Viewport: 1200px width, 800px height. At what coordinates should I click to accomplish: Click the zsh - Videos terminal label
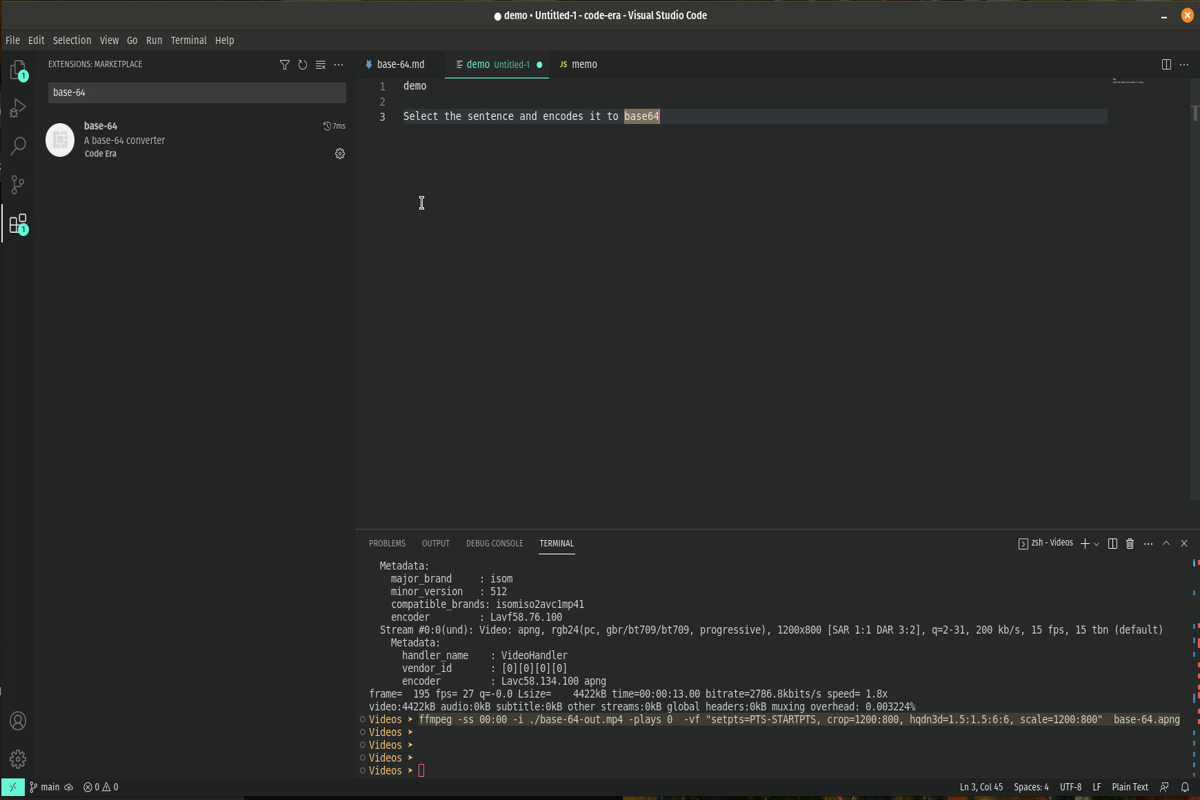pyautogui.click(x=1046, y=543)
